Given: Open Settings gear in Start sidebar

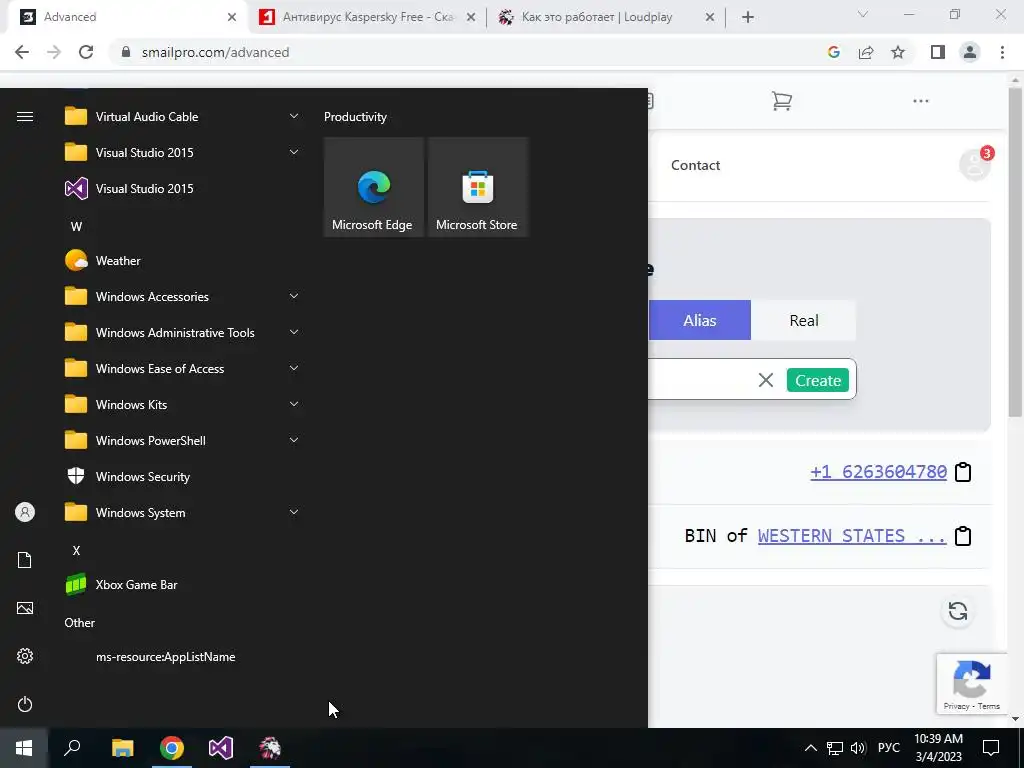Looking at the screenshot, I should [x=25, y=656].
